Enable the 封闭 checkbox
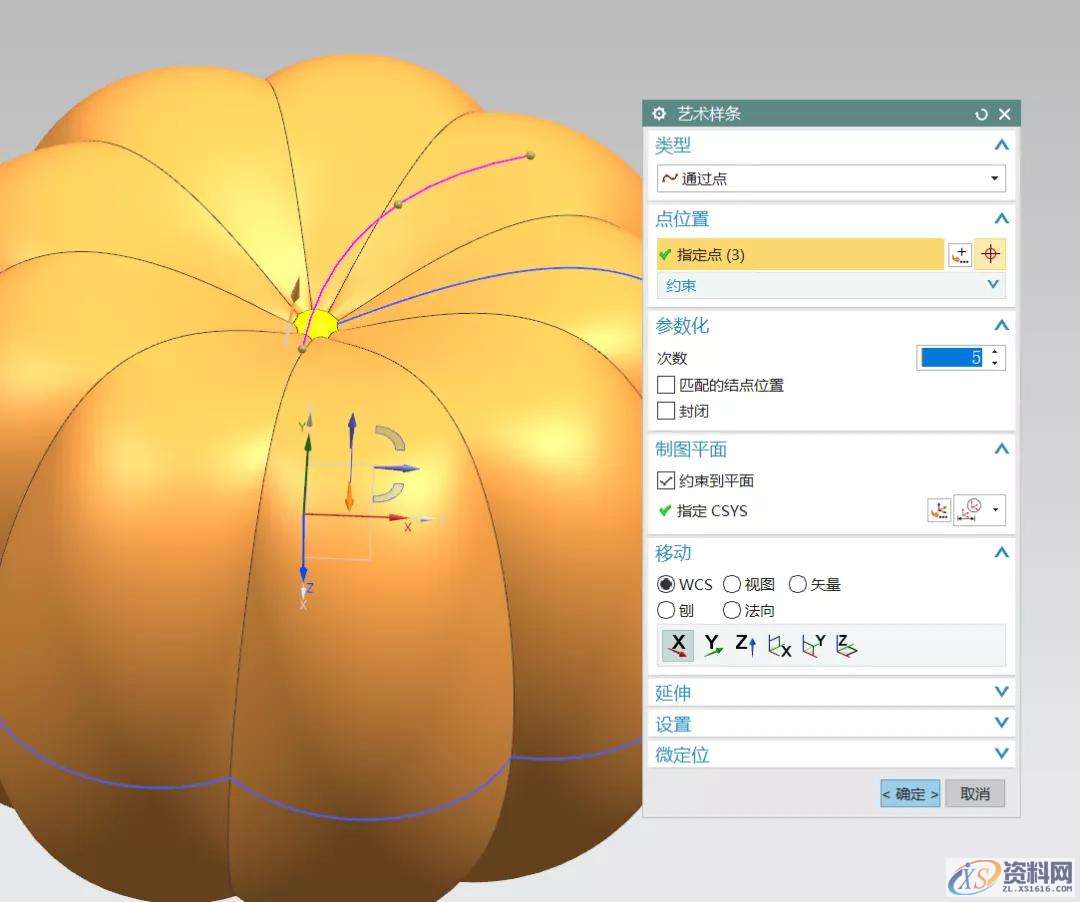 click(667, 410)
